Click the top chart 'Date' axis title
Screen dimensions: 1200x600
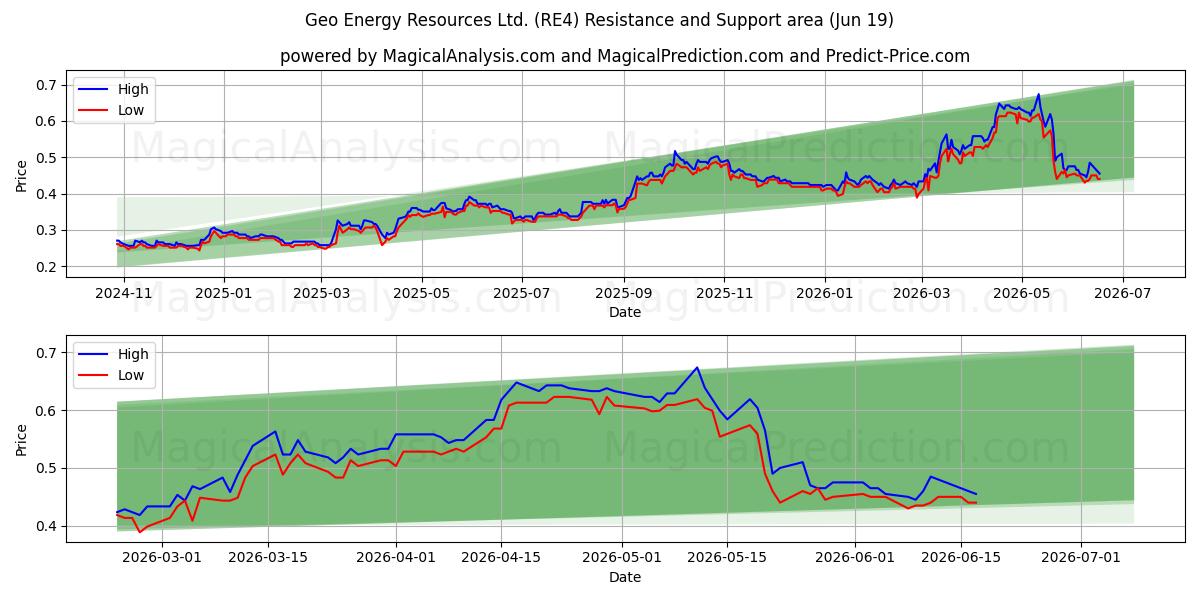(625, 313)
